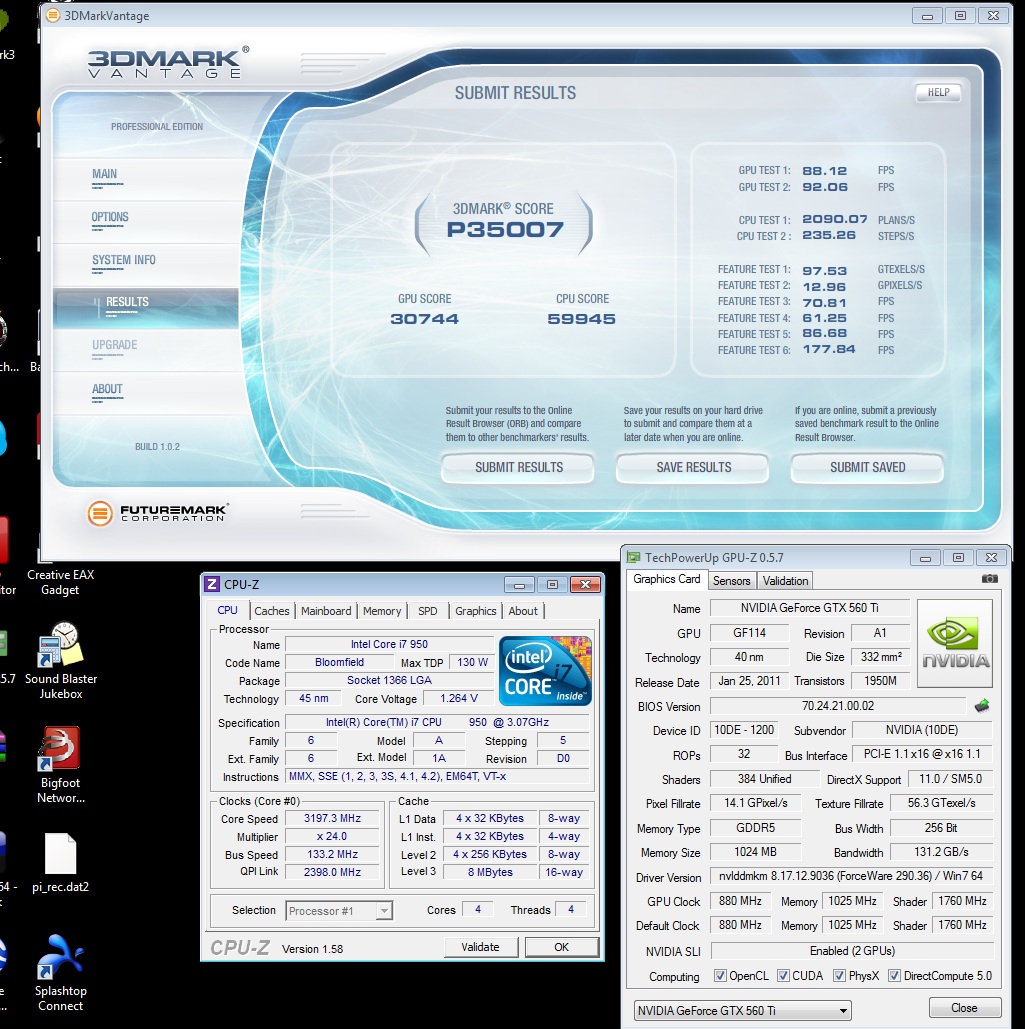Viewport: 1025px width, 1029px height.
Task: Click the CPU-Z Multiplier x 24.0 field
Action: click(332, 836)
